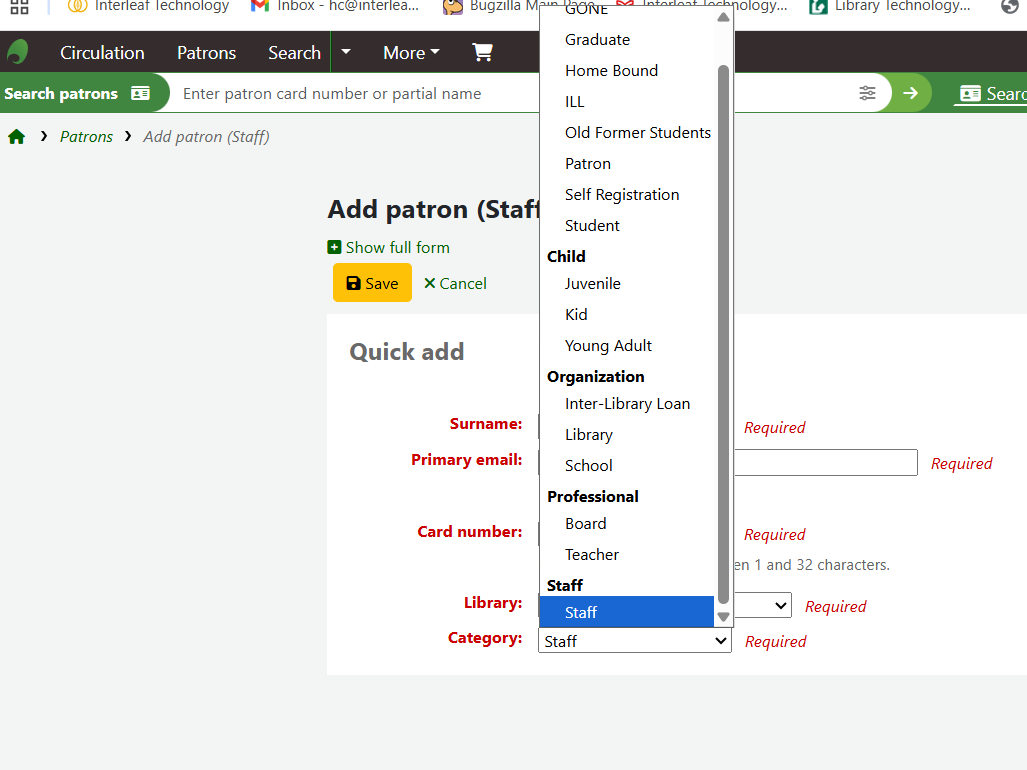Select the Inter-Library Loan category option
The height and width of the screenshot is (770, 1027).
[x=626, y=404]
